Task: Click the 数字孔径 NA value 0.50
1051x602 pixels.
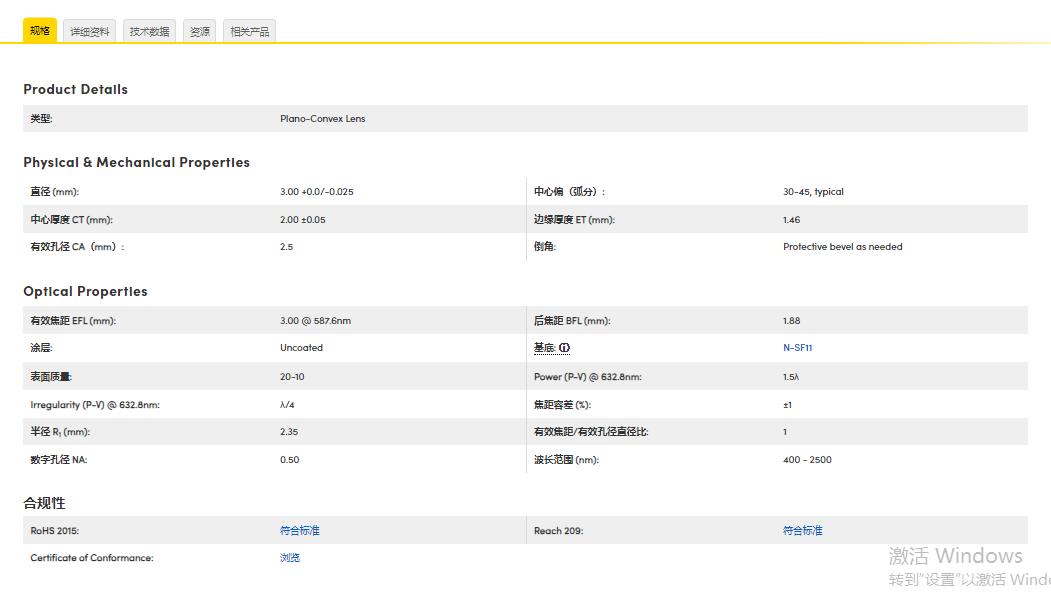Action: (289, 460)
